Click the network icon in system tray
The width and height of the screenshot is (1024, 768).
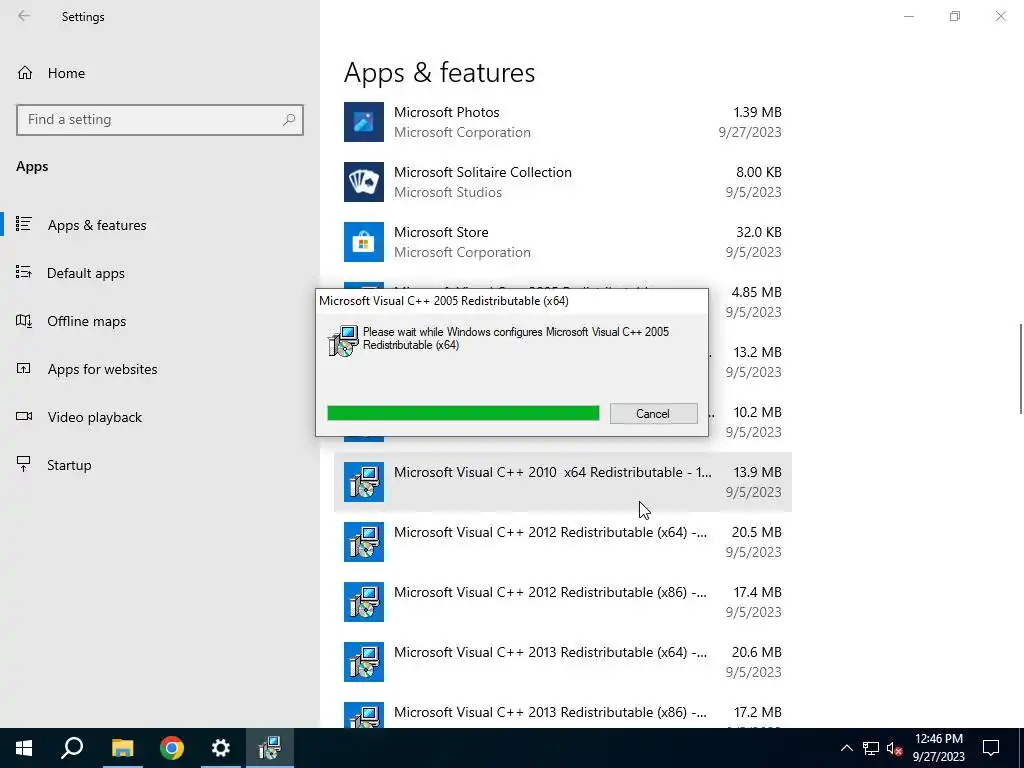click(x=871, y=748)
